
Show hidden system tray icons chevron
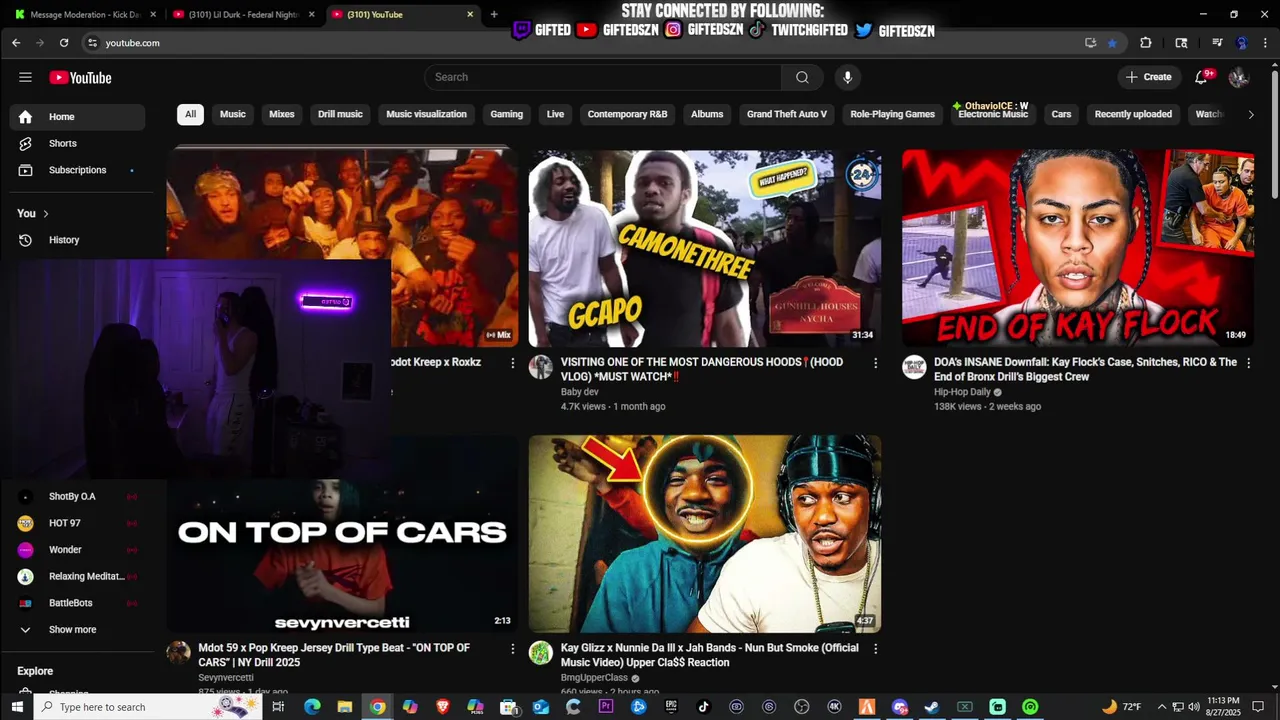(1162, 707)
